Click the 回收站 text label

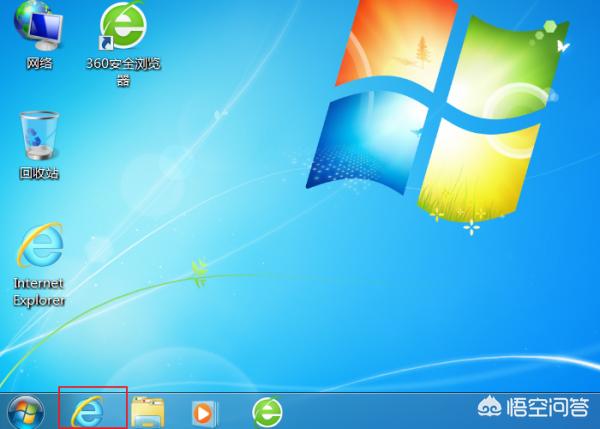point(39,173)
